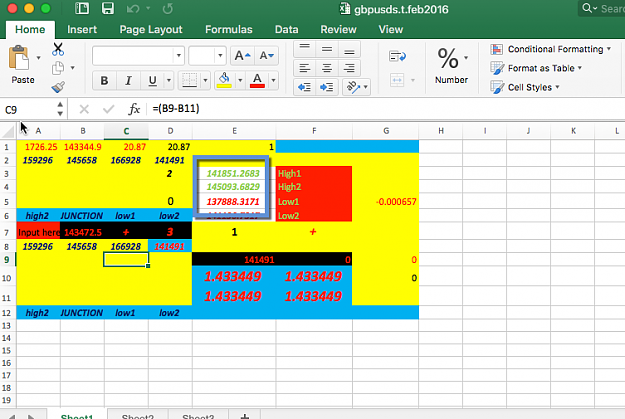This screenshot has height=419, width=625.
Task: Toggle Bold formatting
Action: (104, 81)
